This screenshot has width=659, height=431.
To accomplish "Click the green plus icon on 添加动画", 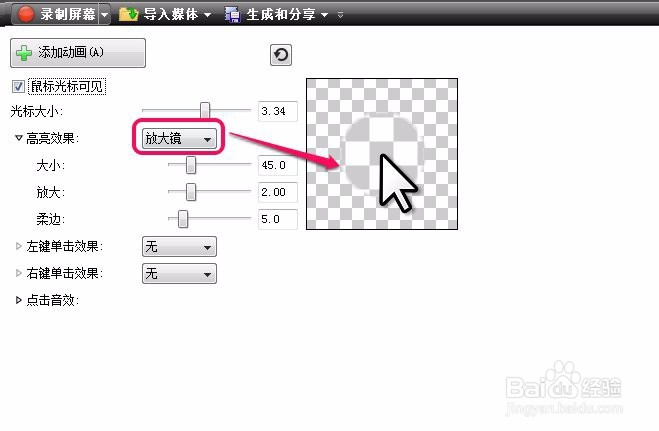I will 24,53.
